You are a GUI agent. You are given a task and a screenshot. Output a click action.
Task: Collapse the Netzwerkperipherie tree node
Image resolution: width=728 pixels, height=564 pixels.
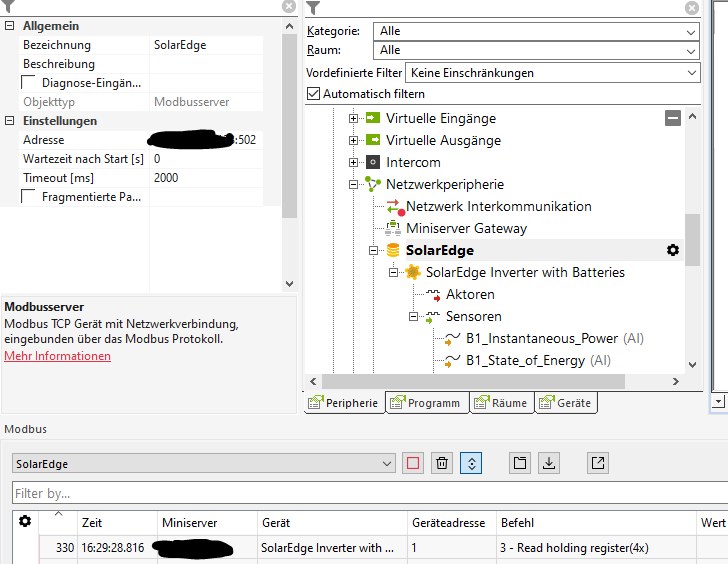pos(353,184)
